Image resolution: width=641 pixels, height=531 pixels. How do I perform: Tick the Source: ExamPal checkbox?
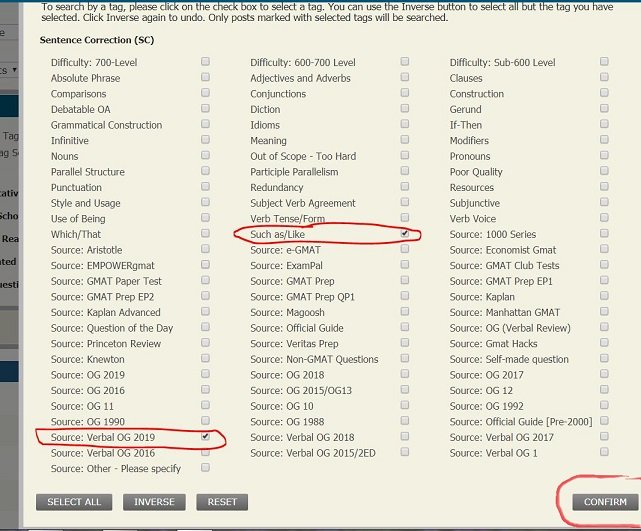405,264
